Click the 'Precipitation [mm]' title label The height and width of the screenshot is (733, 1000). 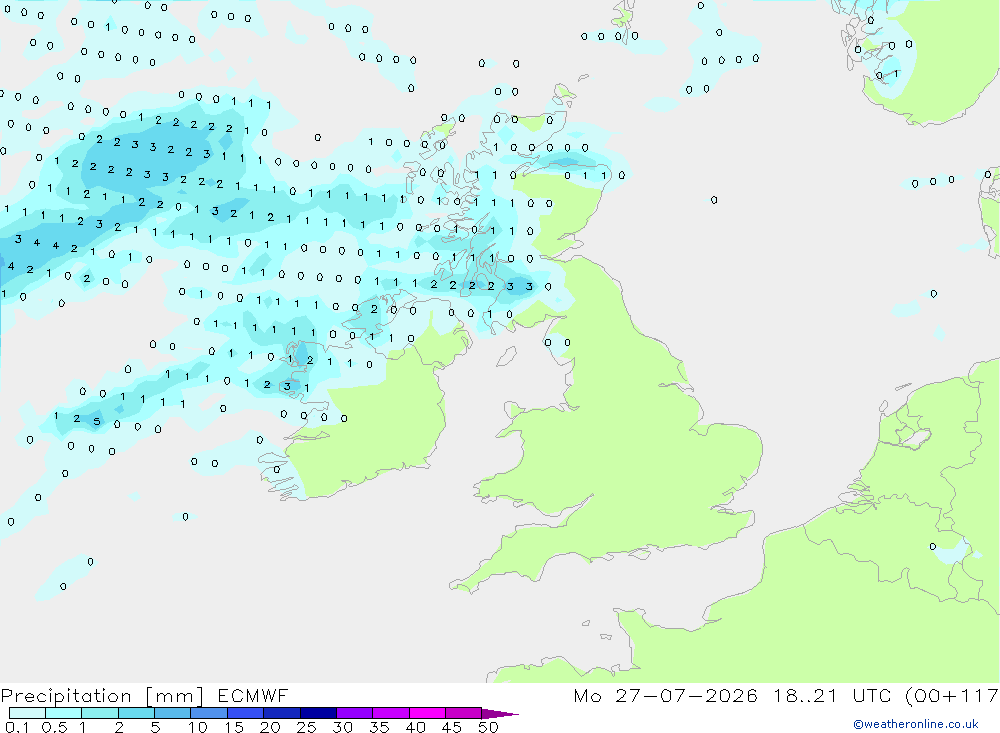[102, 695]
